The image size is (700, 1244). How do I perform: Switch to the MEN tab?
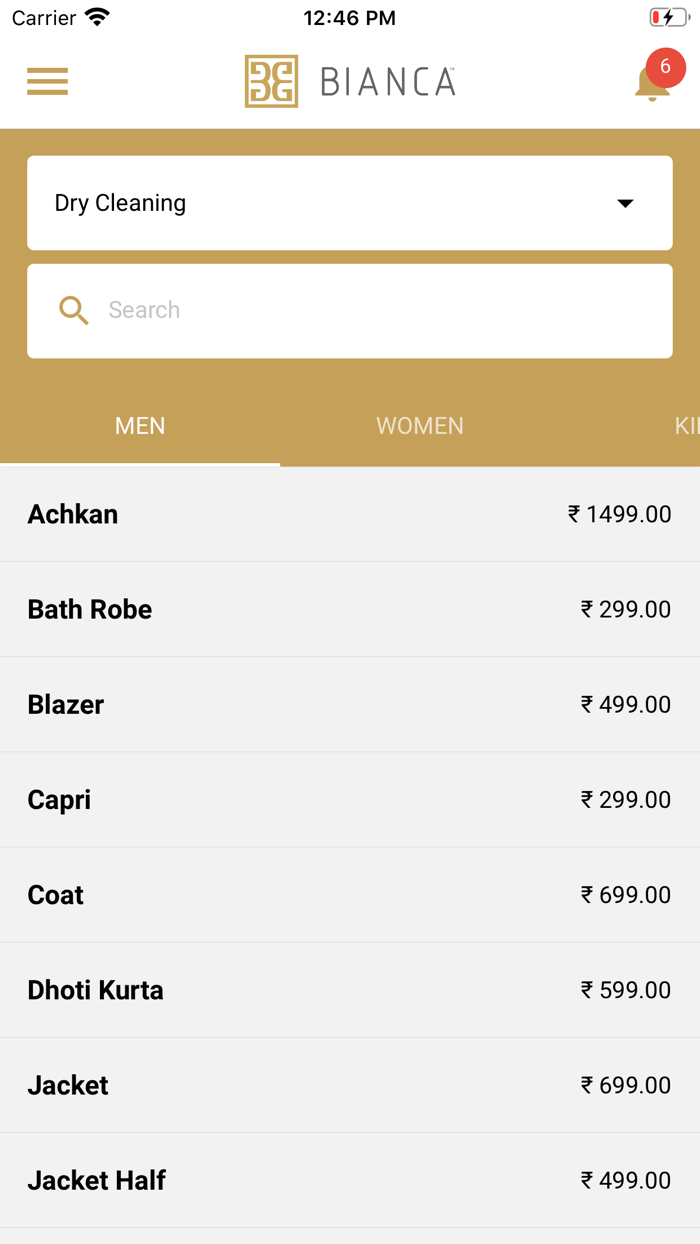click(x=140, y=426)
